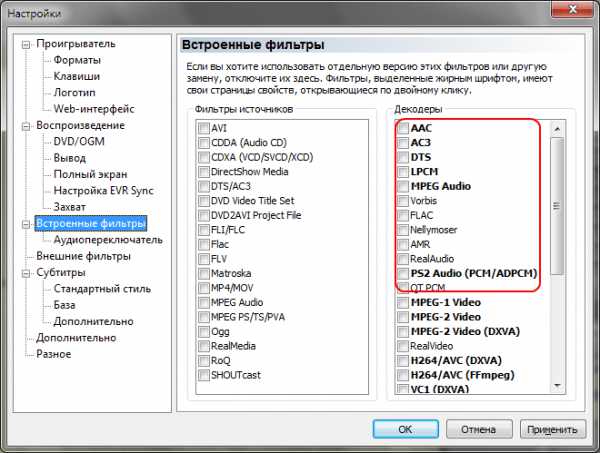Screen dimensions: 600x453
Task: Toggle CDDA (Audio CD) source filter
Action: click(204, 143)
